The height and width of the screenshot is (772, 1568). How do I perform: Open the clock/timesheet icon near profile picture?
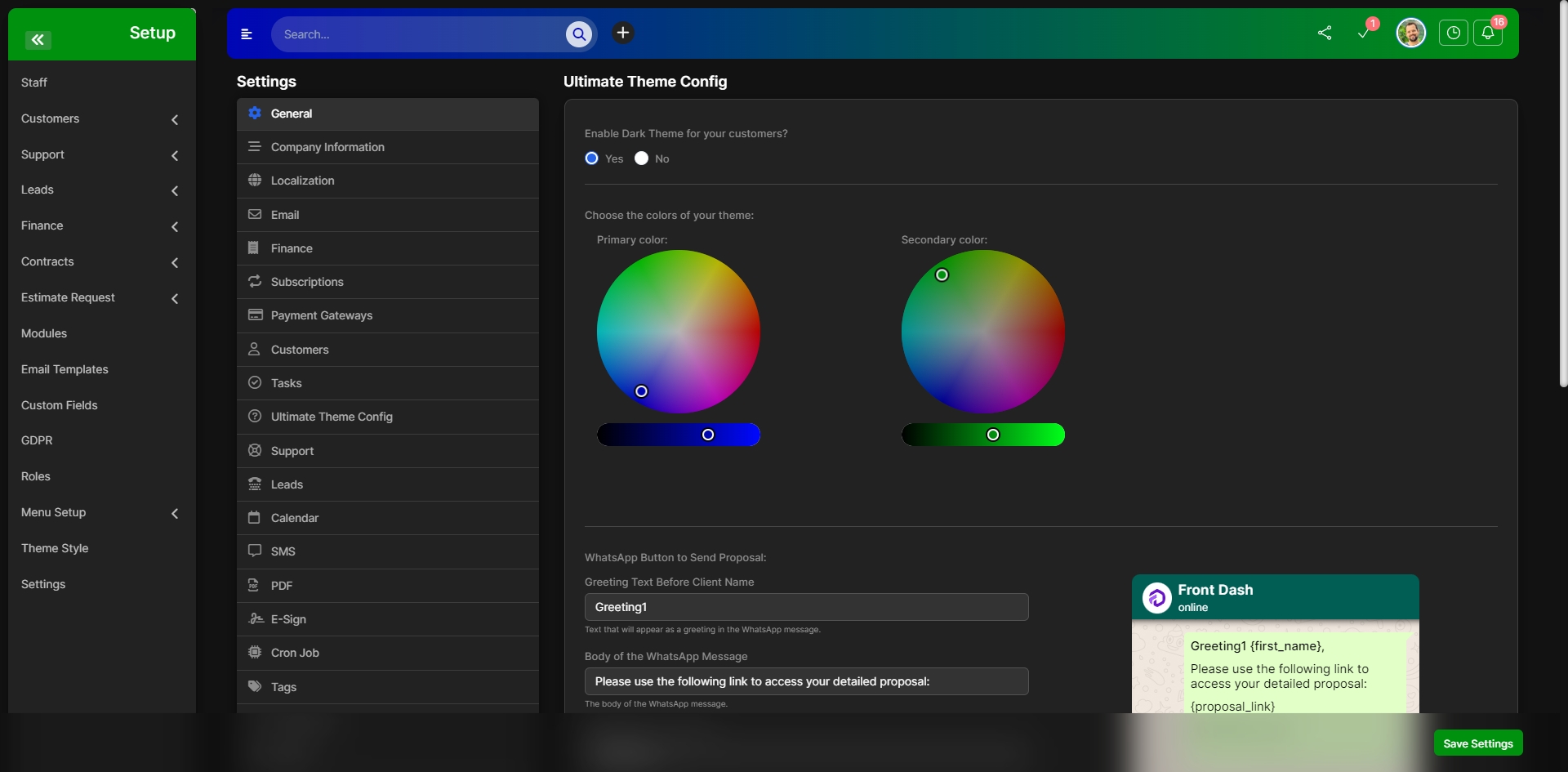tap(1454, 33)
